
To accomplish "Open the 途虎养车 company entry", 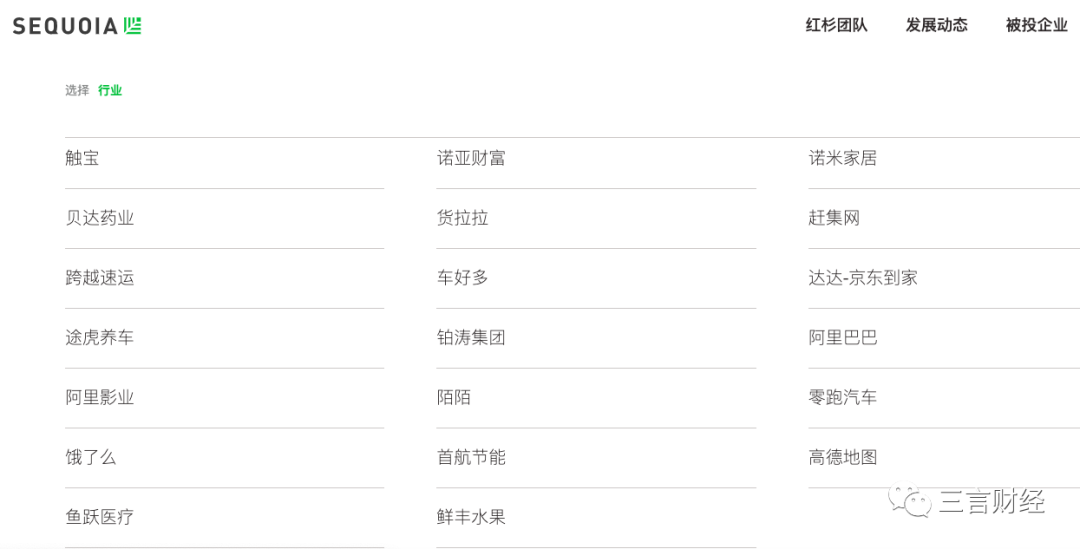I will coord(99,338).
